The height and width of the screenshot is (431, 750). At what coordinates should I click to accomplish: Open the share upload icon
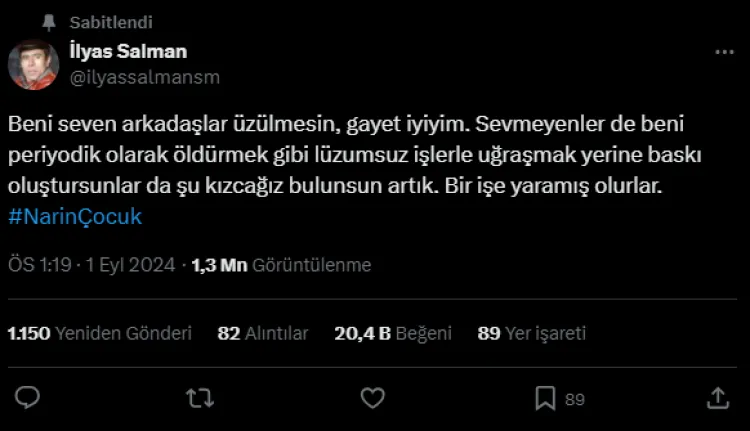click(718, 398)
